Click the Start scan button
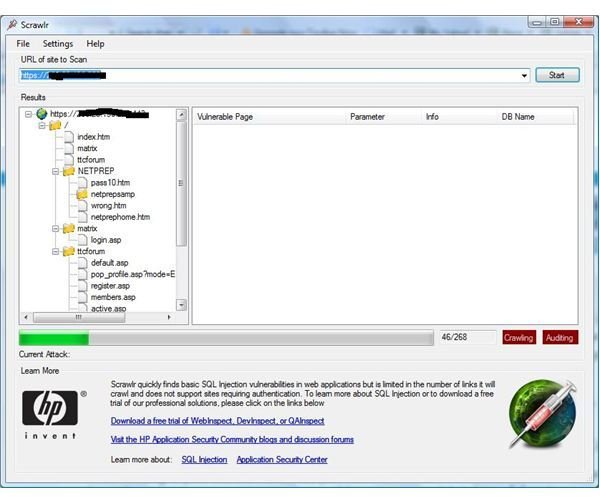Image resolution: width=600 pixels, height=497 pixels. click(x=557, y=75)
